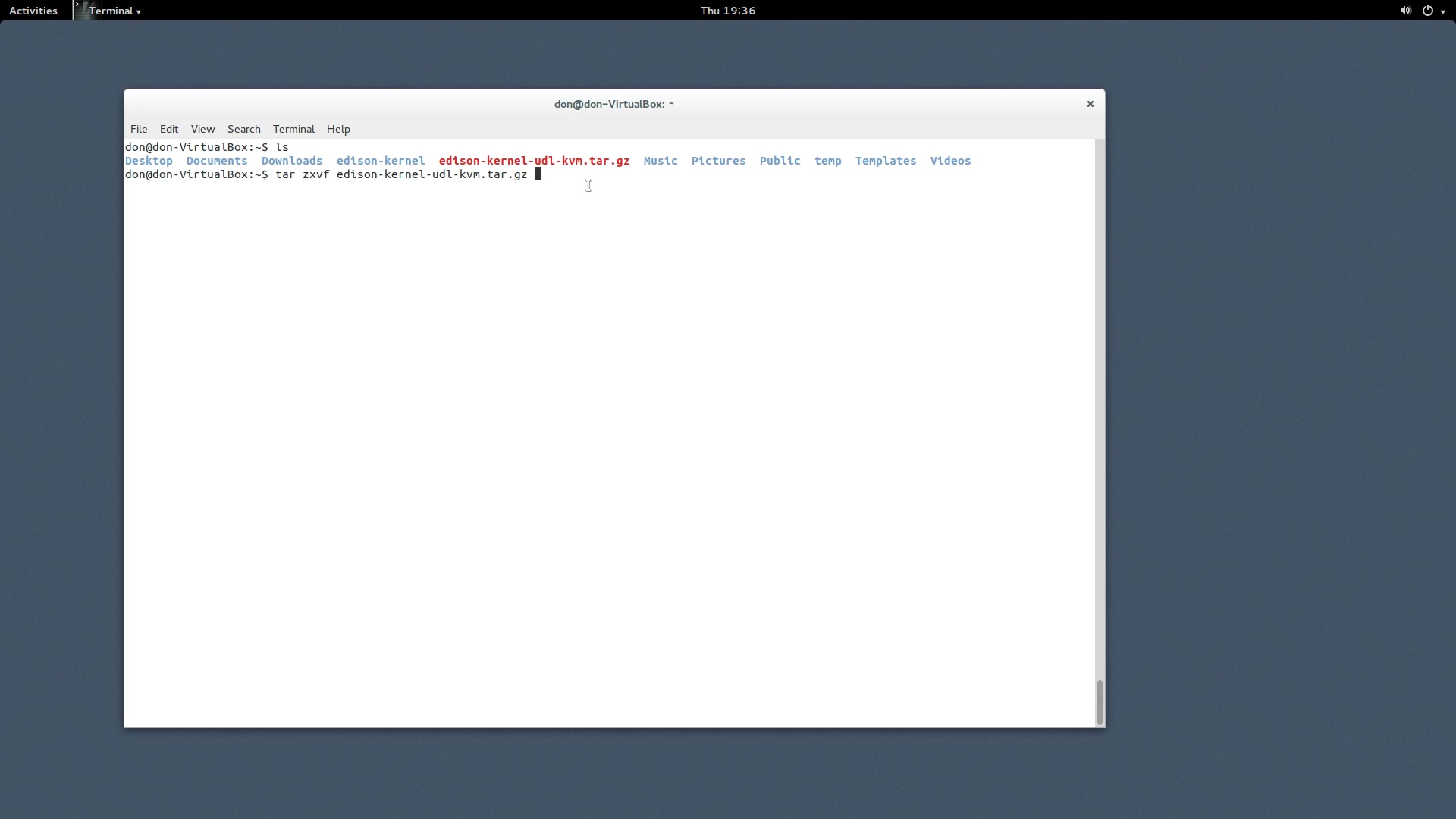This screenshot has width=1456, height=819.
Task: Click the window title don@don-VirtualBox
Action: [x=613, y=104]
